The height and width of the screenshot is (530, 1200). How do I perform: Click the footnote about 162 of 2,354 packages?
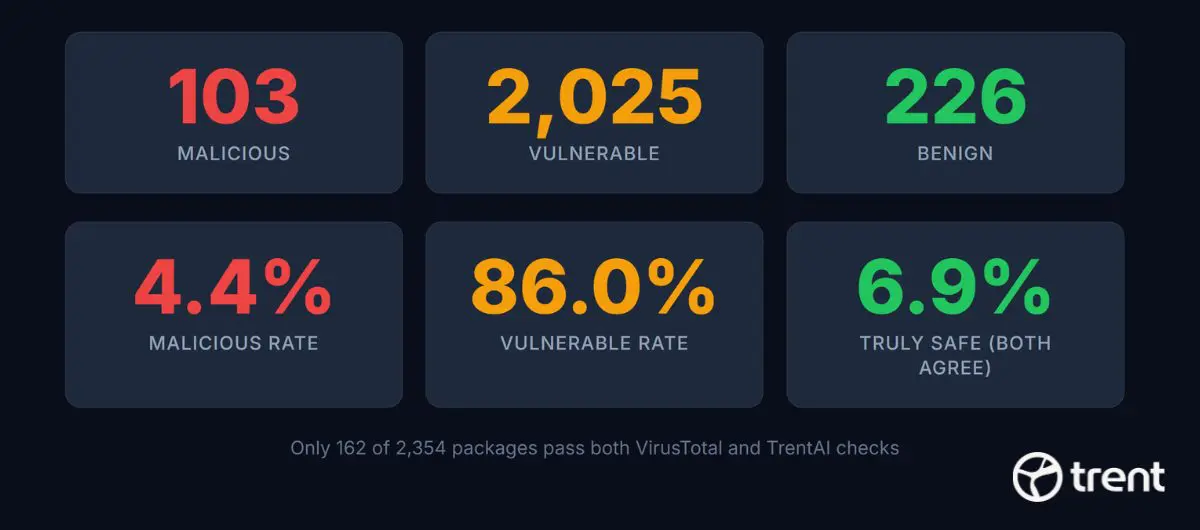(594, 449)
